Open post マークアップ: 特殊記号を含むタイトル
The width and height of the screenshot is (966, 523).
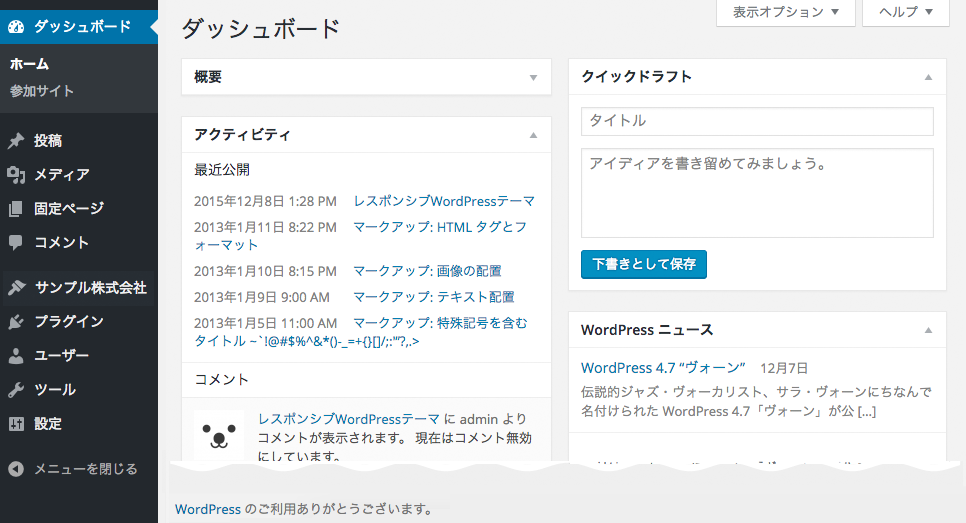(x=363, y=332)
